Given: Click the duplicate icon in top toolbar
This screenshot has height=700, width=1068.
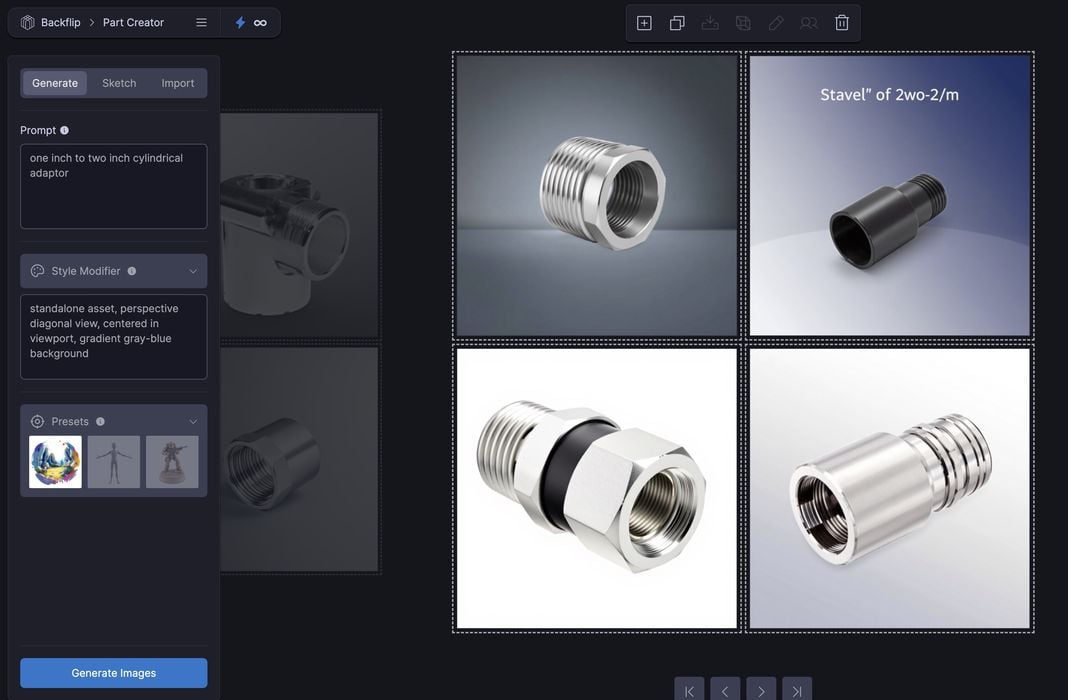Looking at the screenshot, I should (x=677, y=23).
